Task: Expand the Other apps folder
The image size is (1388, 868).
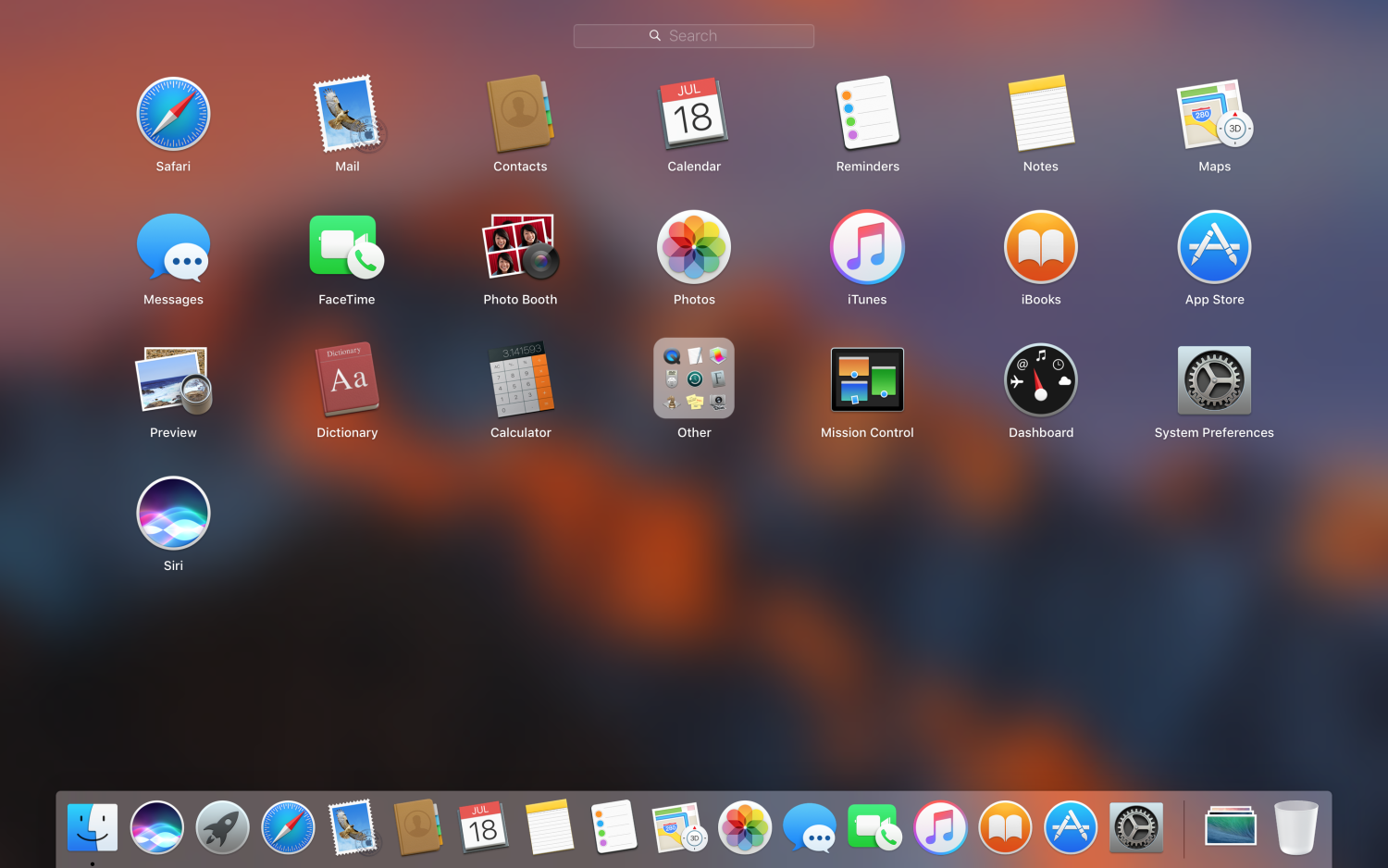Action: click(x=694, y=378)
